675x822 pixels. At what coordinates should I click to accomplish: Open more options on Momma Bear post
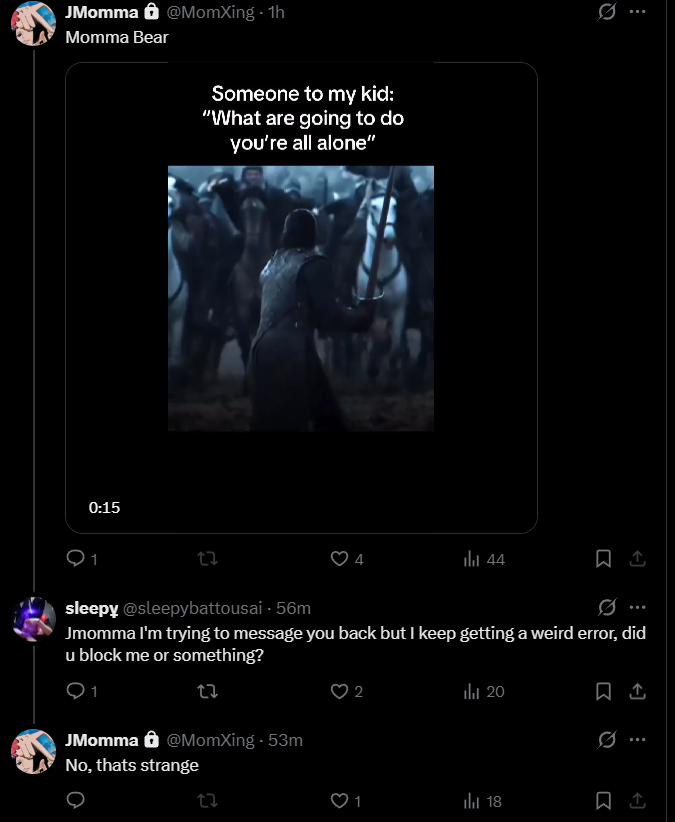638,12
